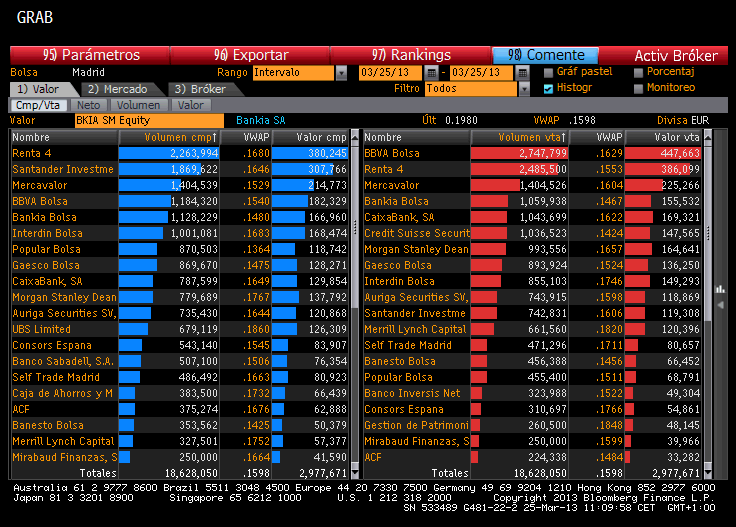This screenshot has width=736, height=527.
Task: Click the Valor vta column header
Action: (x=663, y=137)
